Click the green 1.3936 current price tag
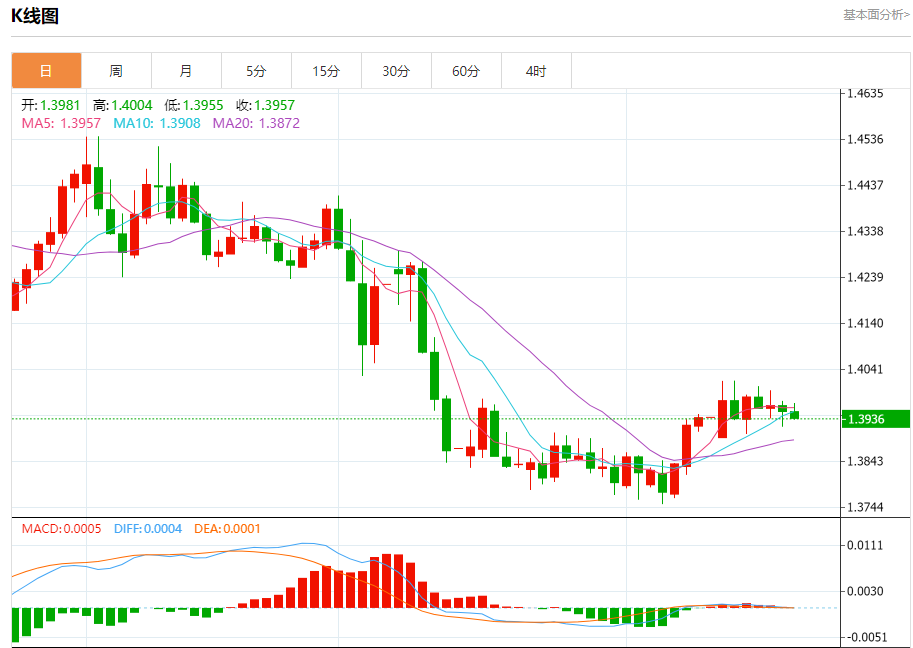This screenshot has width=913, height=648. (x=875, y=419)
